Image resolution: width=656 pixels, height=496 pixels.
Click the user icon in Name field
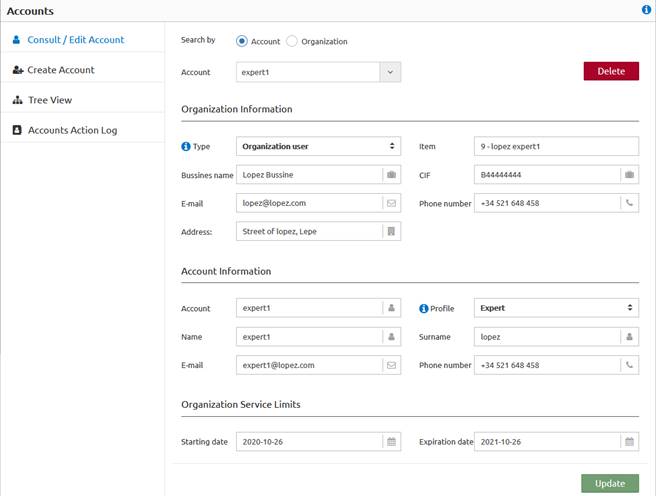392,337
